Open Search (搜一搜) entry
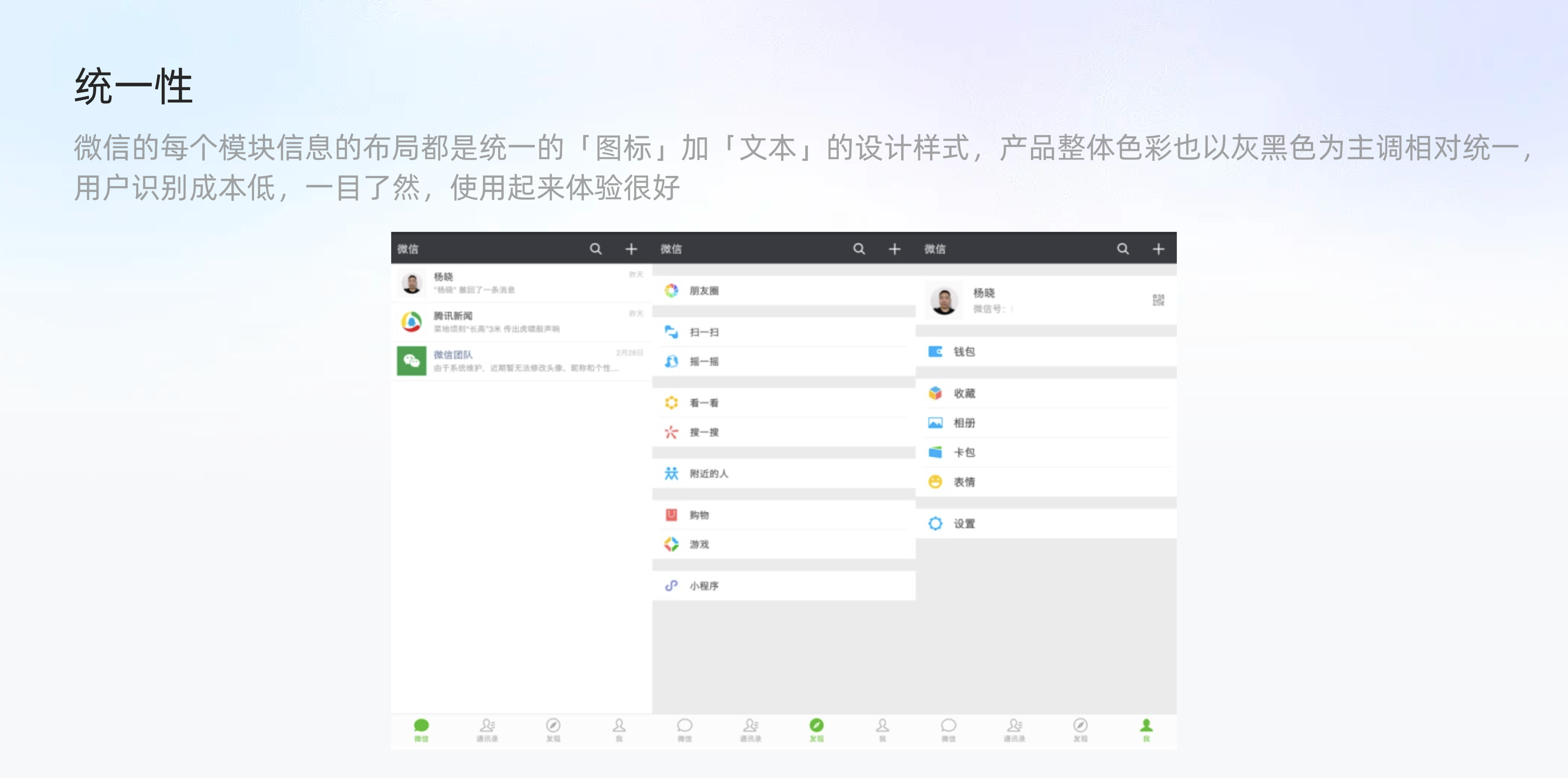Screen dimensions: 1568x778 704,432
